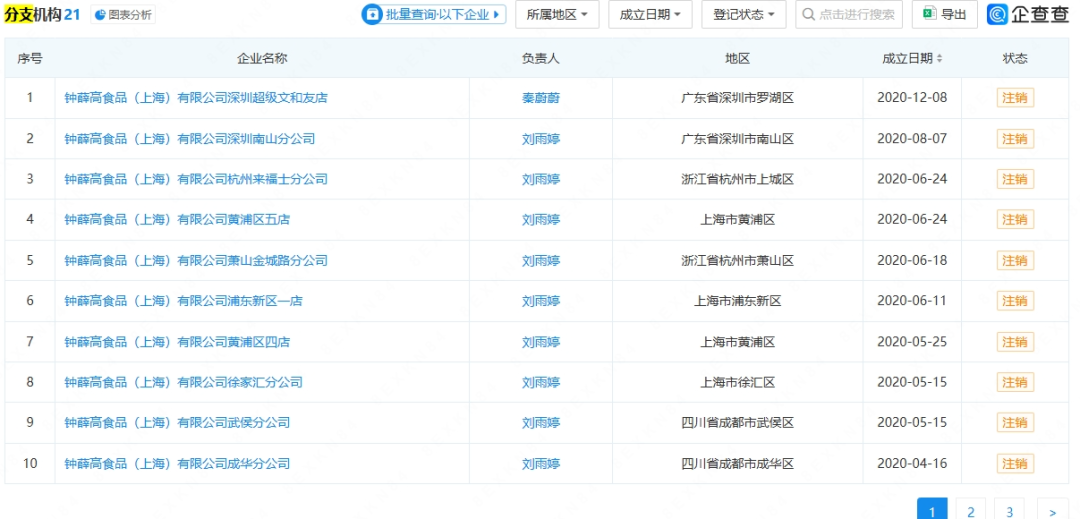Expand the 成立日期 dropdown filter
1080x519 pixels.
(x=650, y=15)
